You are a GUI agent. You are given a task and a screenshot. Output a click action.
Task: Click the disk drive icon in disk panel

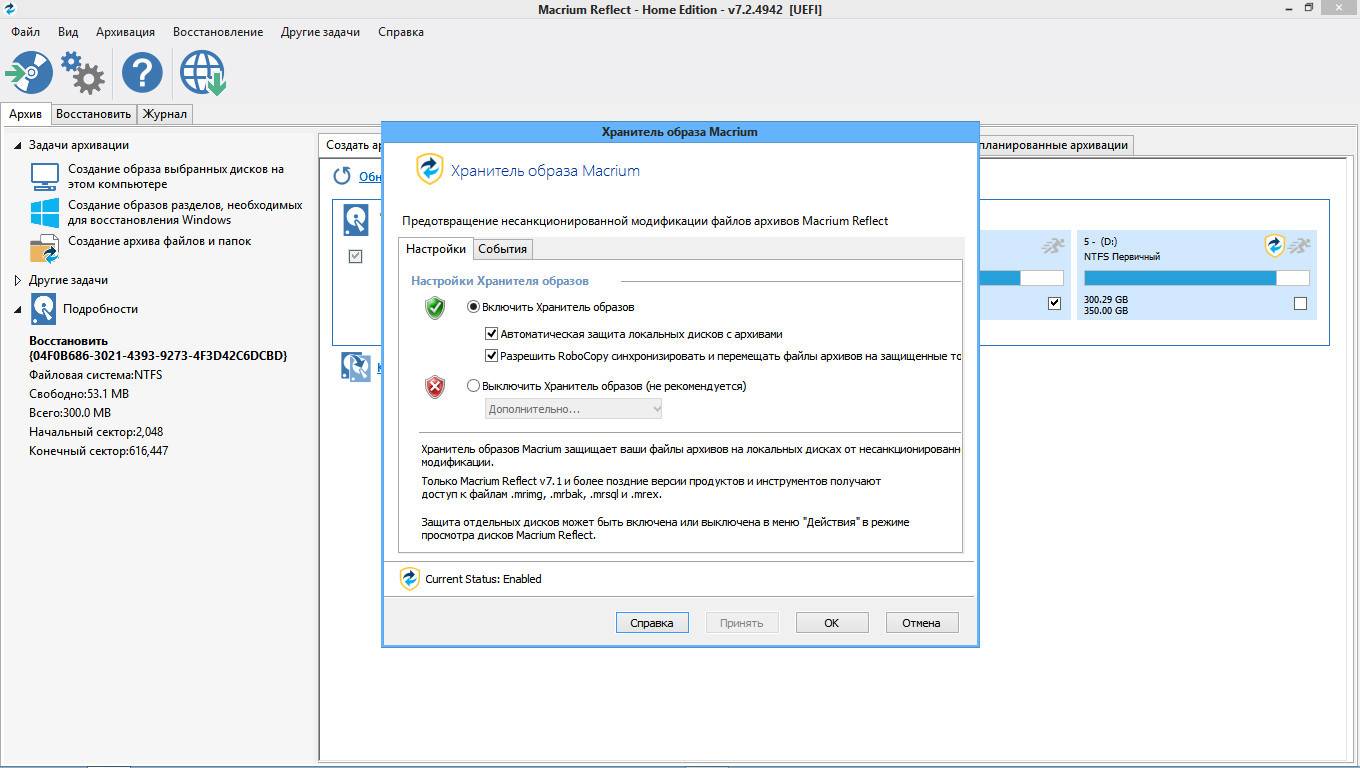[x=355, y=219]
